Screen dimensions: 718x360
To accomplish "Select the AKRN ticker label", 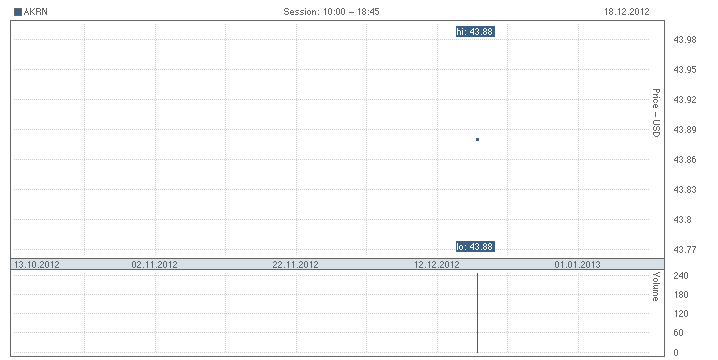I will 35,12.
